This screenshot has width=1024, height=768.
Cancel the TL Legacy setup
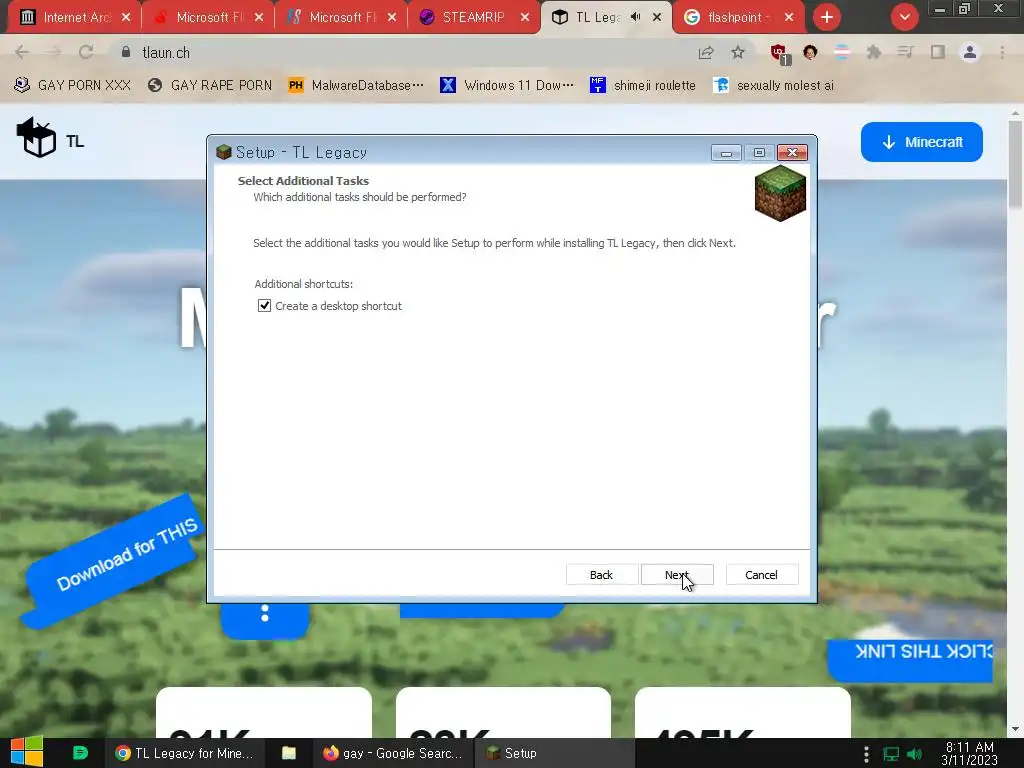(x=761, y=575)
